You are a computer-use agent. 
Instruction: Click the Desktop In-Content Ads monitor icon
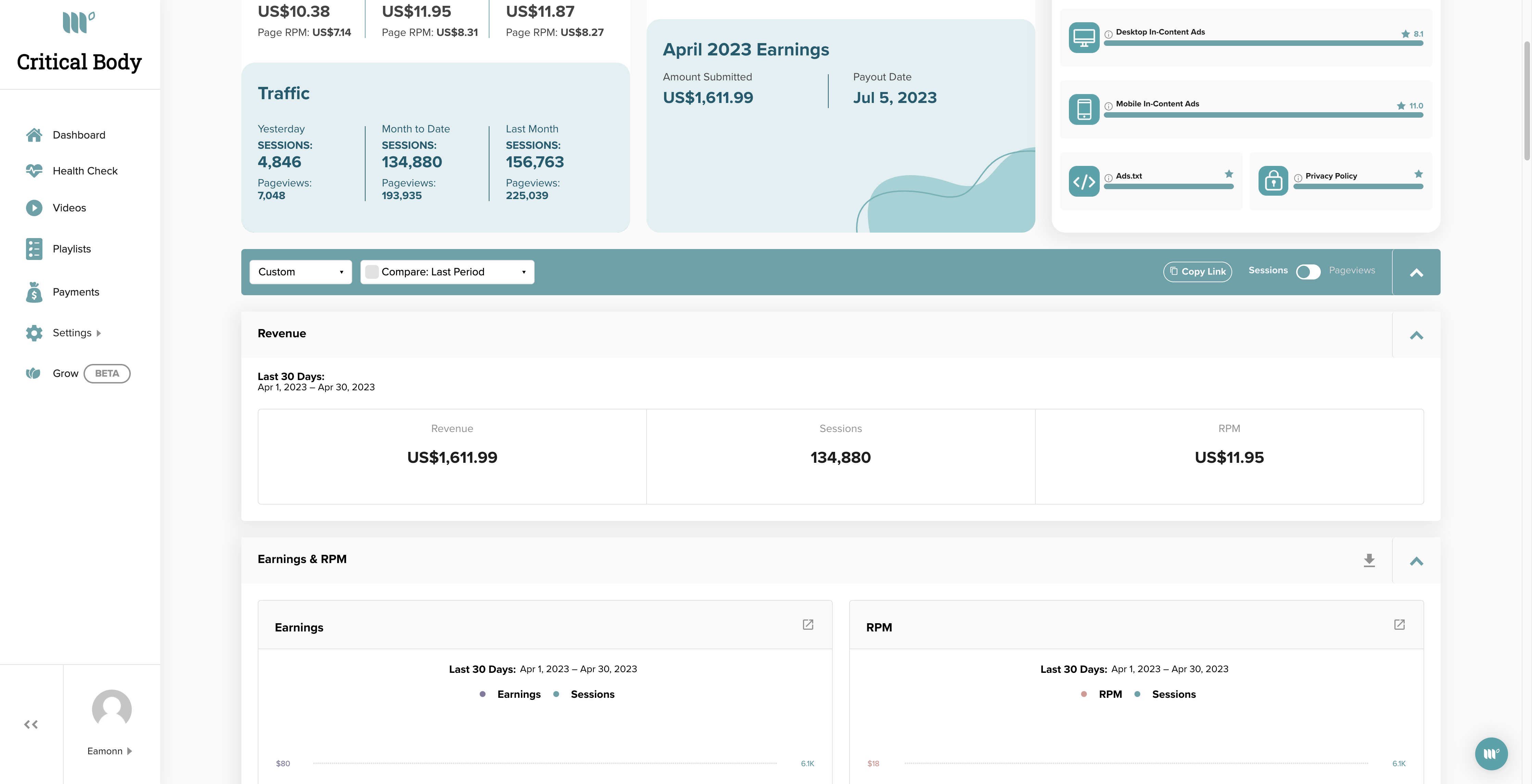[x=1084, y=37]
